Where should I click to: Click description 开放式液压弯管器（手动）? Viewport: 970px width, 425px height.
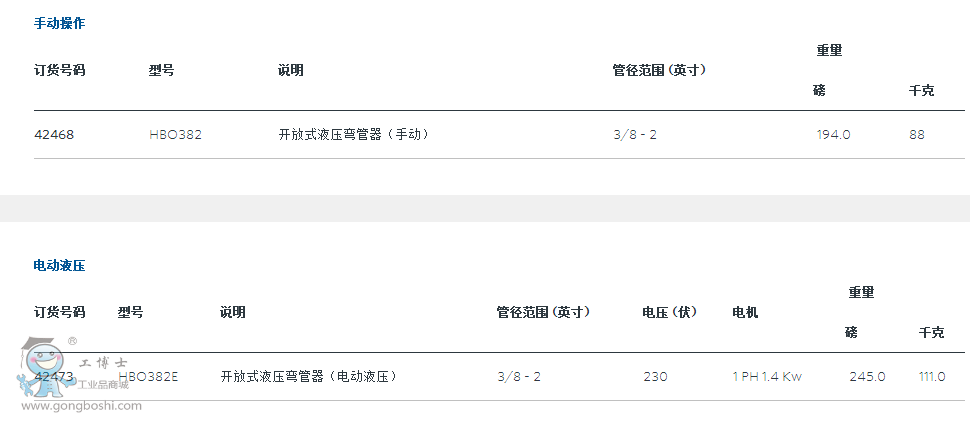pos(354,134)
